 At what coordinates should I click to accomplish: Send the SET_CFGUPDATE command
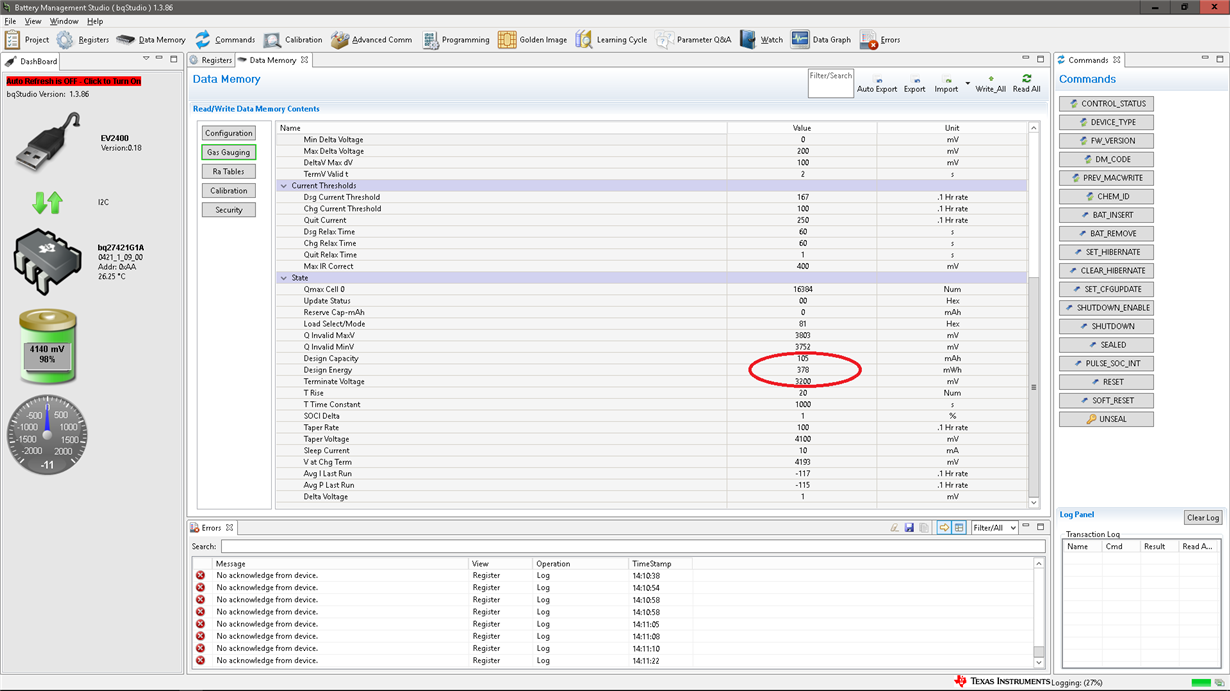[1106, 289]
